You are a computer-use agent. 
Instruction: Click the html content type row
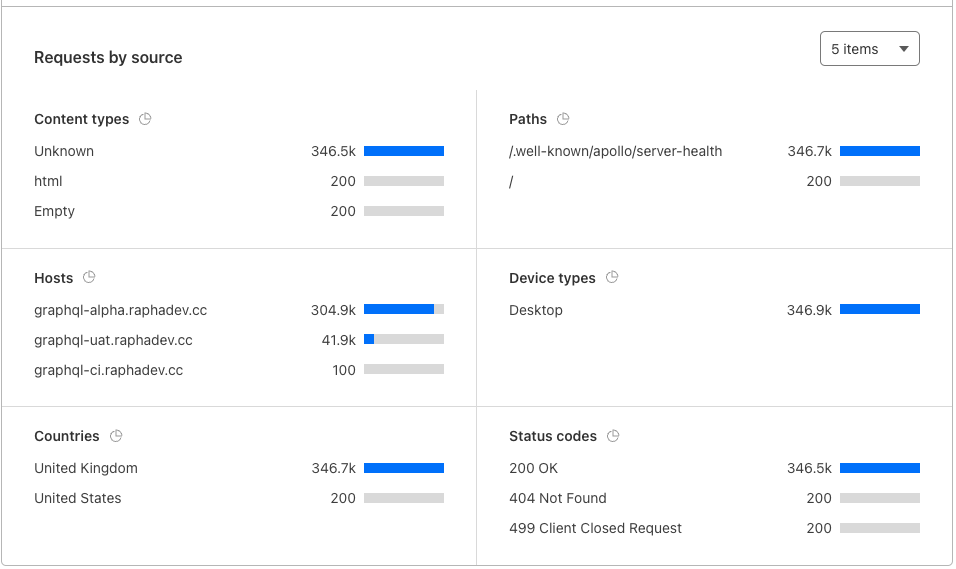pos(48,181)
